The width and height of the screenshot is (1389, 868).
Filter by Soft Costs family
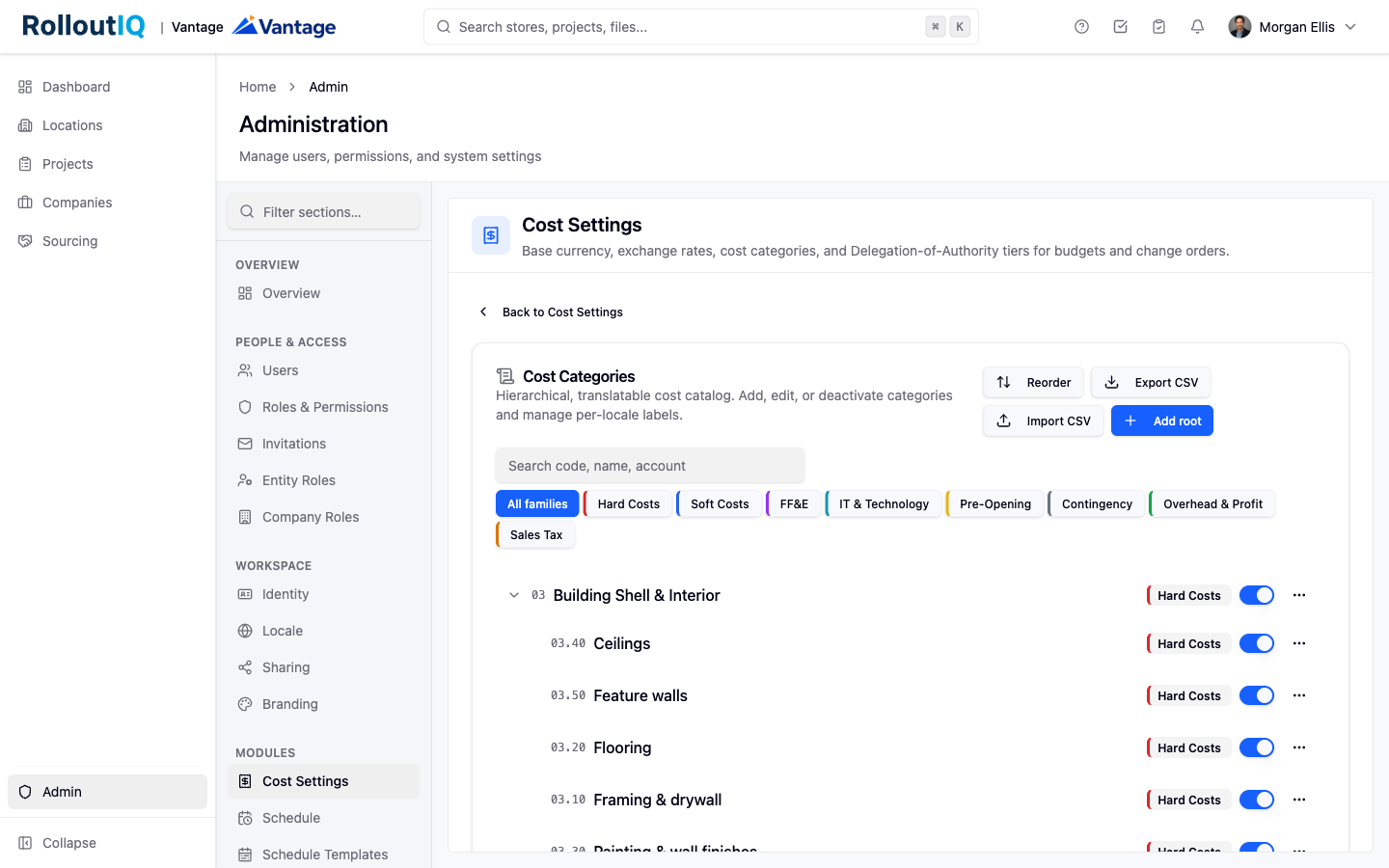pyautogui.click(x=719, y=503)
